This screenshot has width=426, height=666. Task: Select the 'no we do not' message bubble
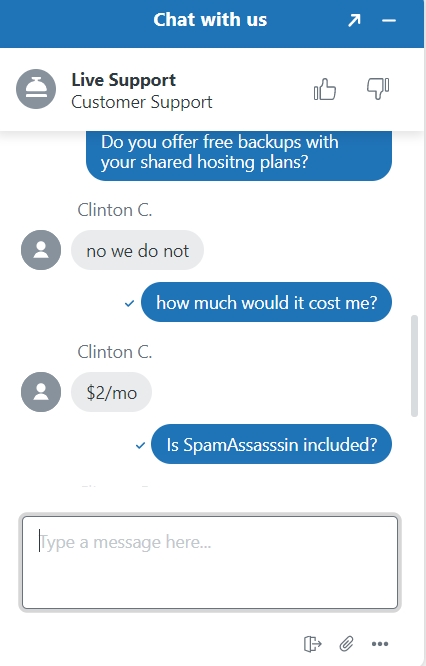137,250
